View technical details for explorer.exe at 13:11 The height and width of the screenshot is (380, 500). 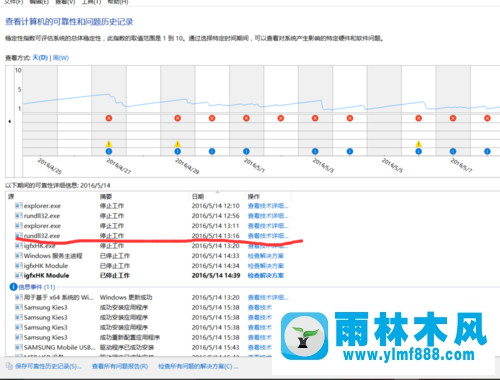[x=268, y=226]
